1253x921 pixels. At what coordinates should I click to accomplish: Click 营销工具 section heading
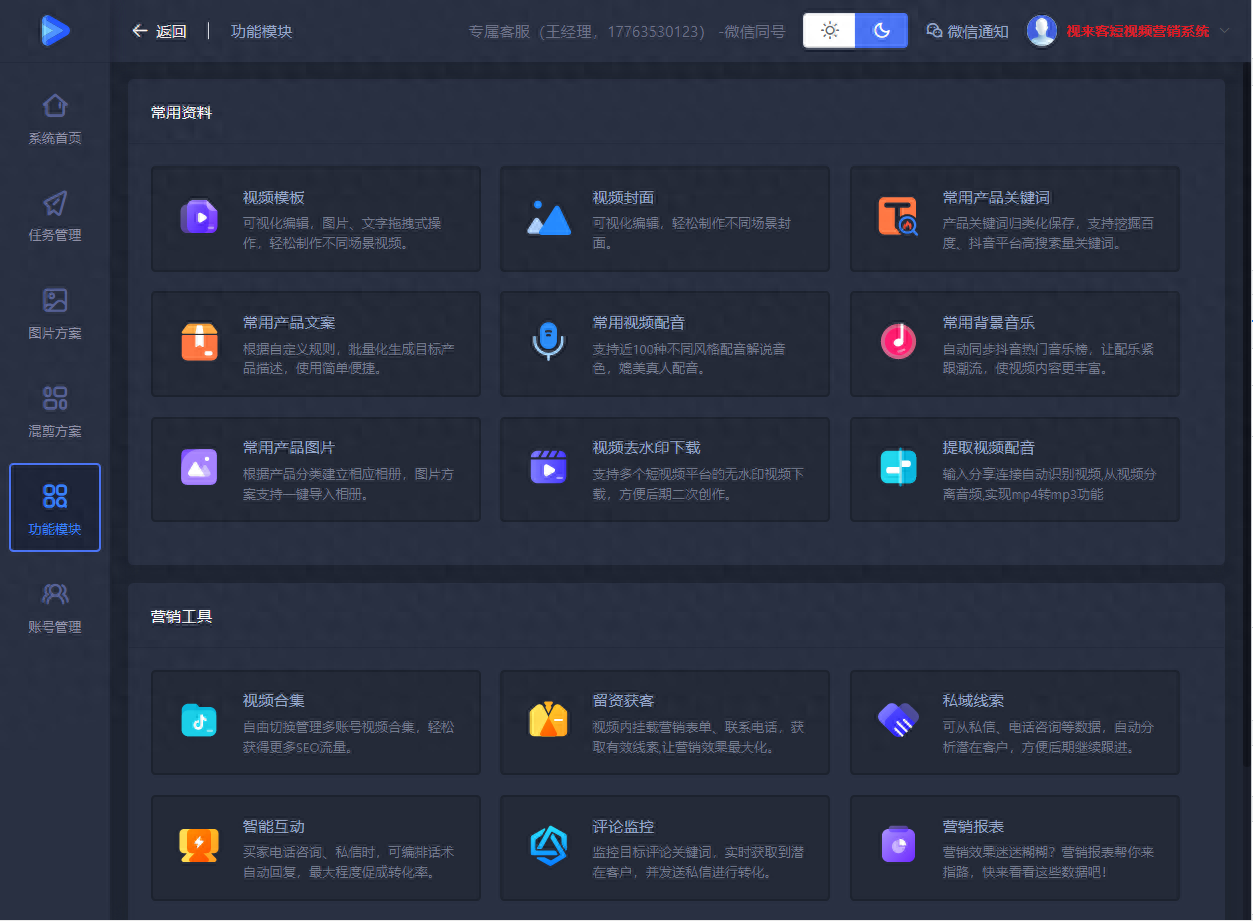181,616
